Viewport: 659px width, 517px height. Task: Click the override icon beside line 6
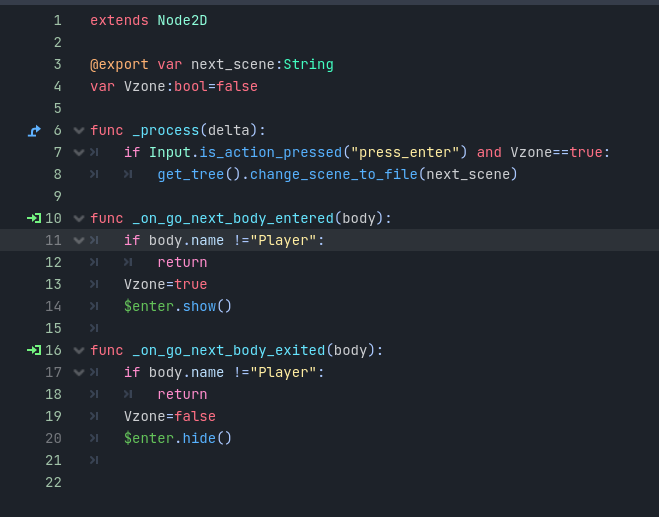pos(34,131)
